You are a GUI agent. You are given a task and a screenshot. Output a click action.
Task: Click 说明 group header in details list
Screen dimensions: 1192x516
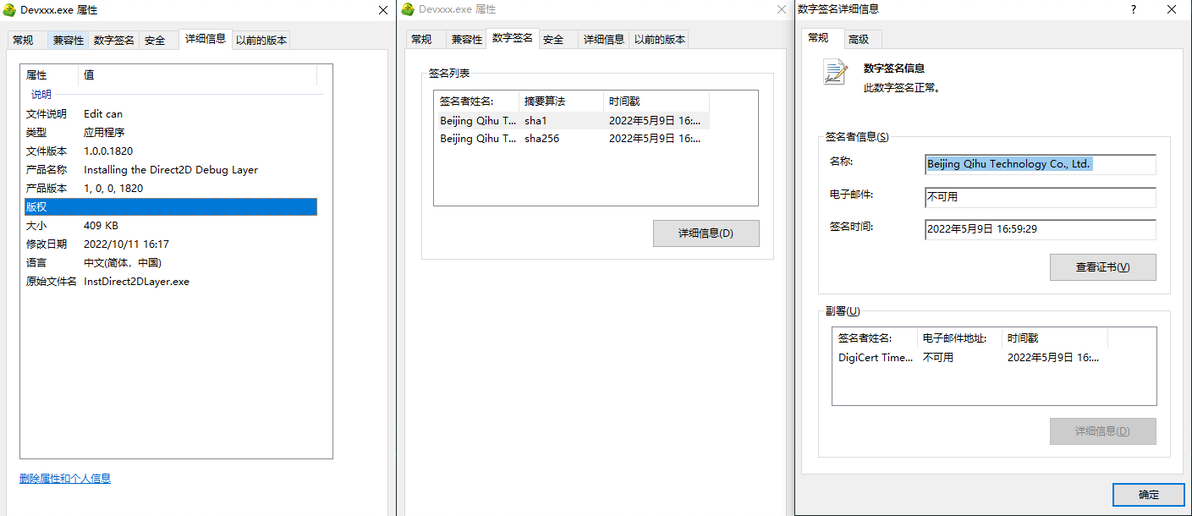(41, 95)
